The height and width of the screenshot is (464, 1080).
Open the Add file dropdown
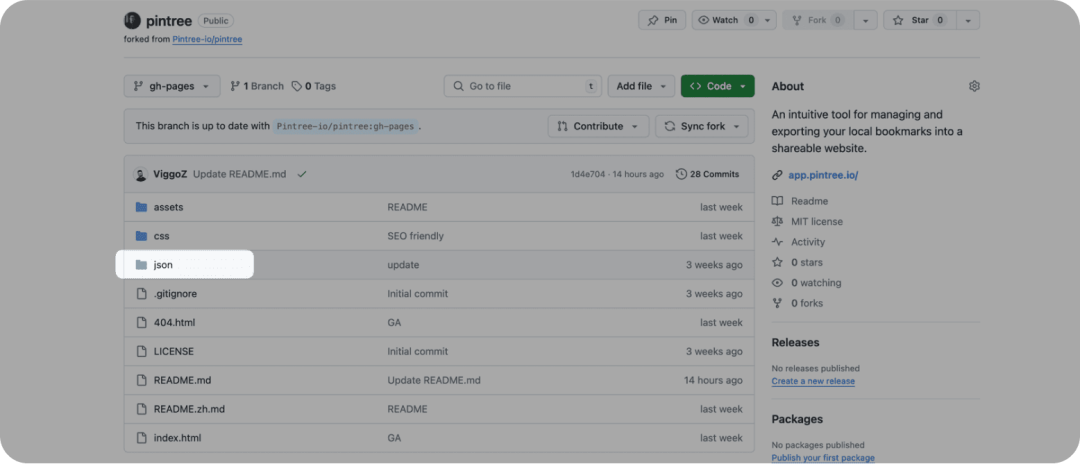point(641,86)
